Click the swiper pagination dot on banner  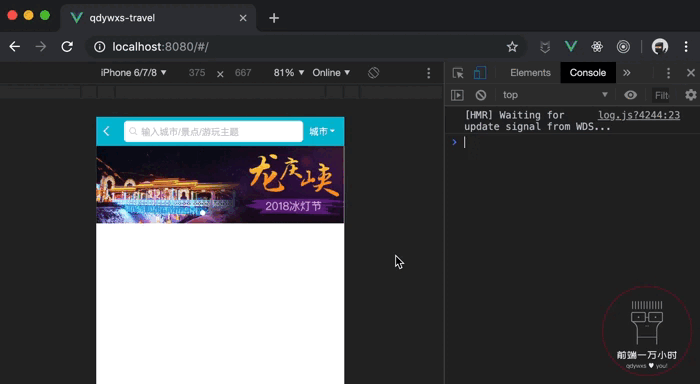203,213
